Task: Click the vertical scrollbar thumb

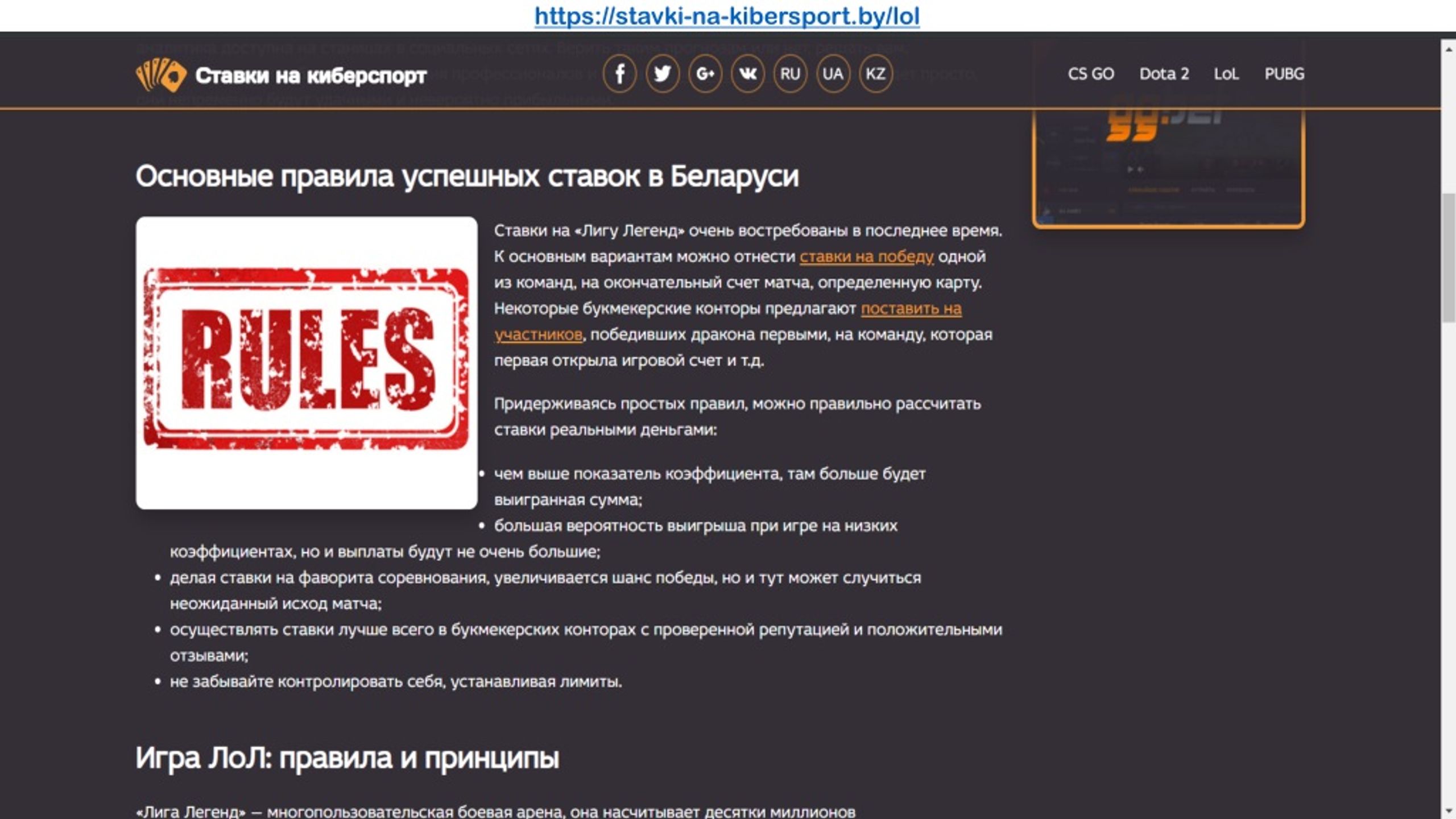Action: (x=1448, y=259)
